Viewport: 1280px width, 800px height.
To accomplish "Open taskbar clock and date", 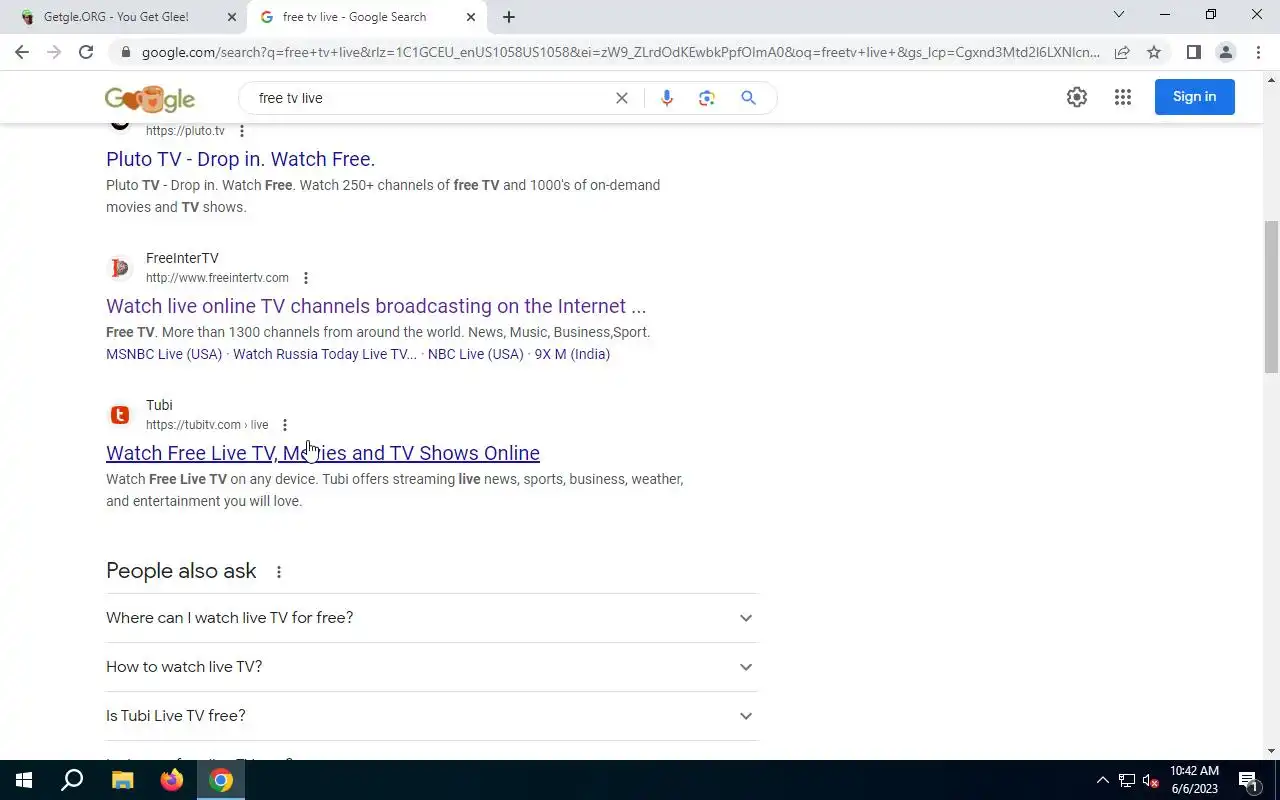I will (x=1195, y=780).
